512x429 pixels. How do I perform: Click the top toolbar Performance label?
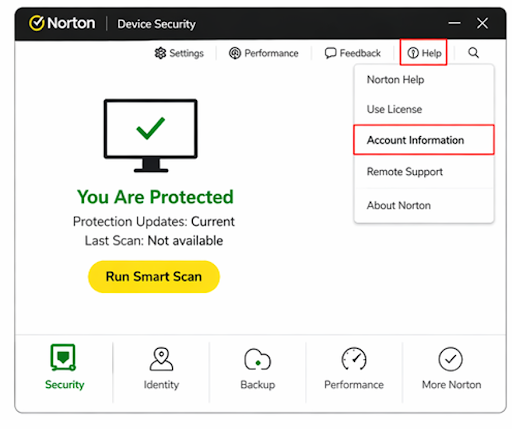click(271, 53)
